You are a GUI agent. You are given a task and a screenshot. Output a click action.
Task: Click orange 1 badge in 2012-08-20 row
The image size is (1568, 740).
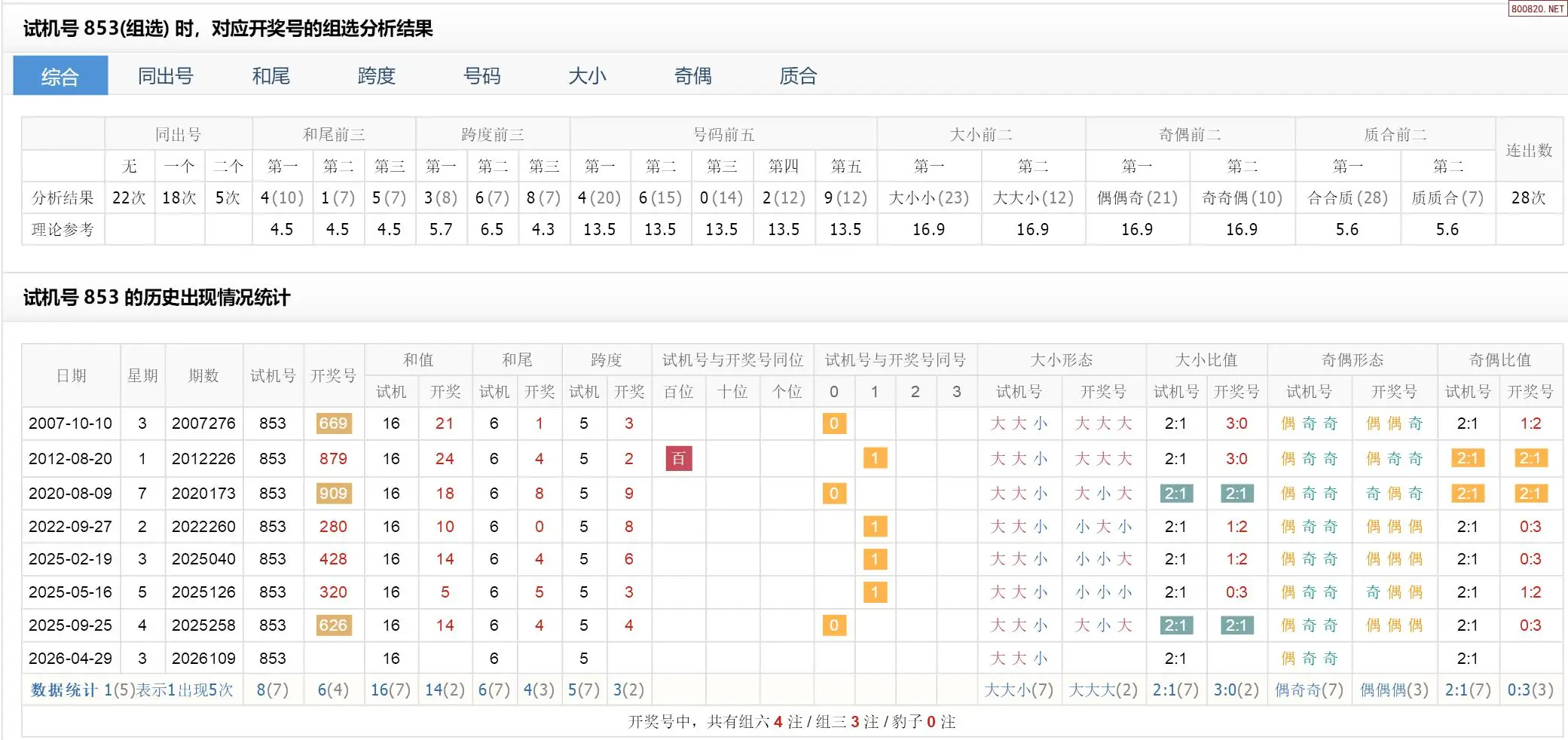click(x=874, y=458)
